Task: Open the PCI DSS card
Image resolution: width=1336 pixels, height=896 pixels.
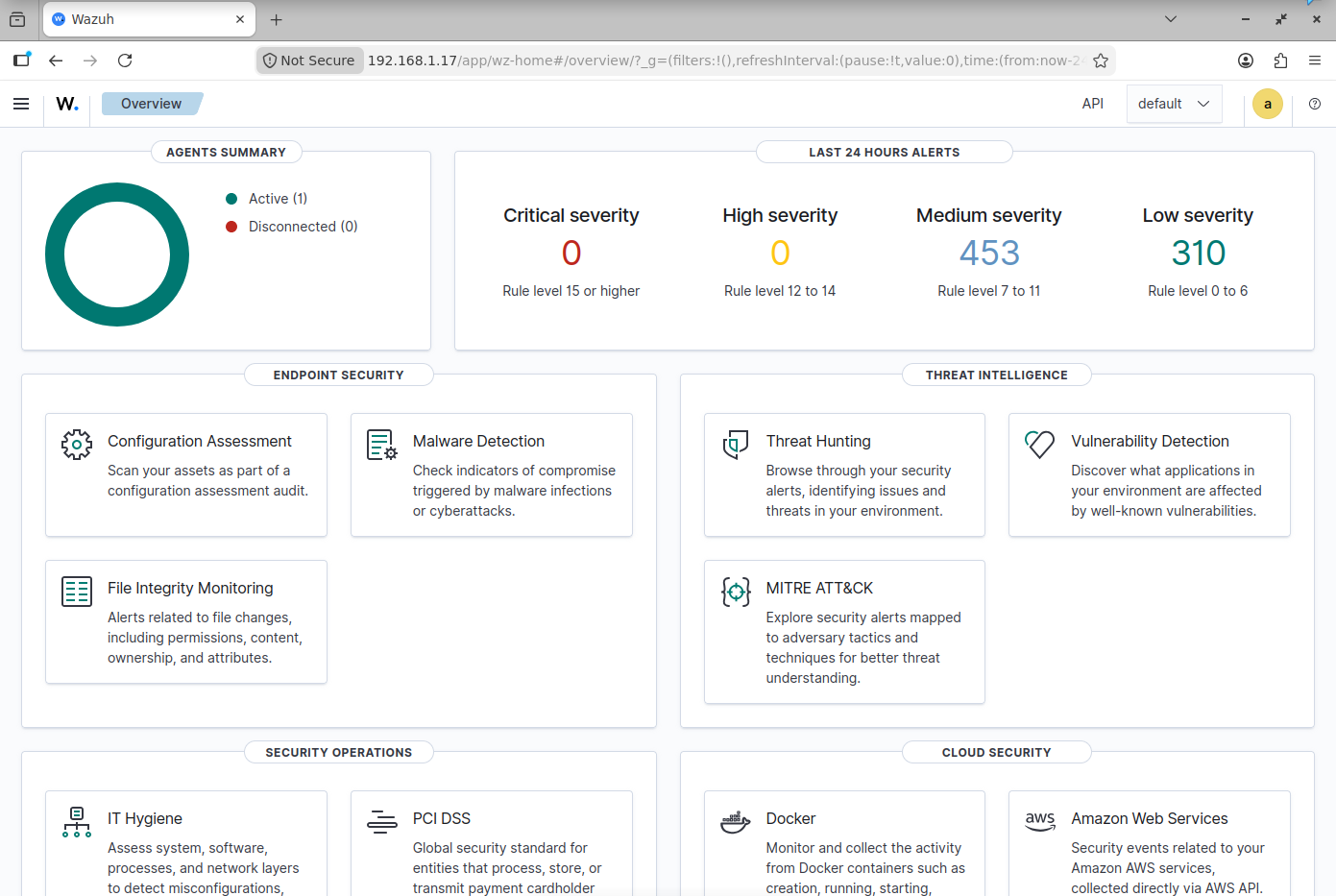Action: (492, 843)
